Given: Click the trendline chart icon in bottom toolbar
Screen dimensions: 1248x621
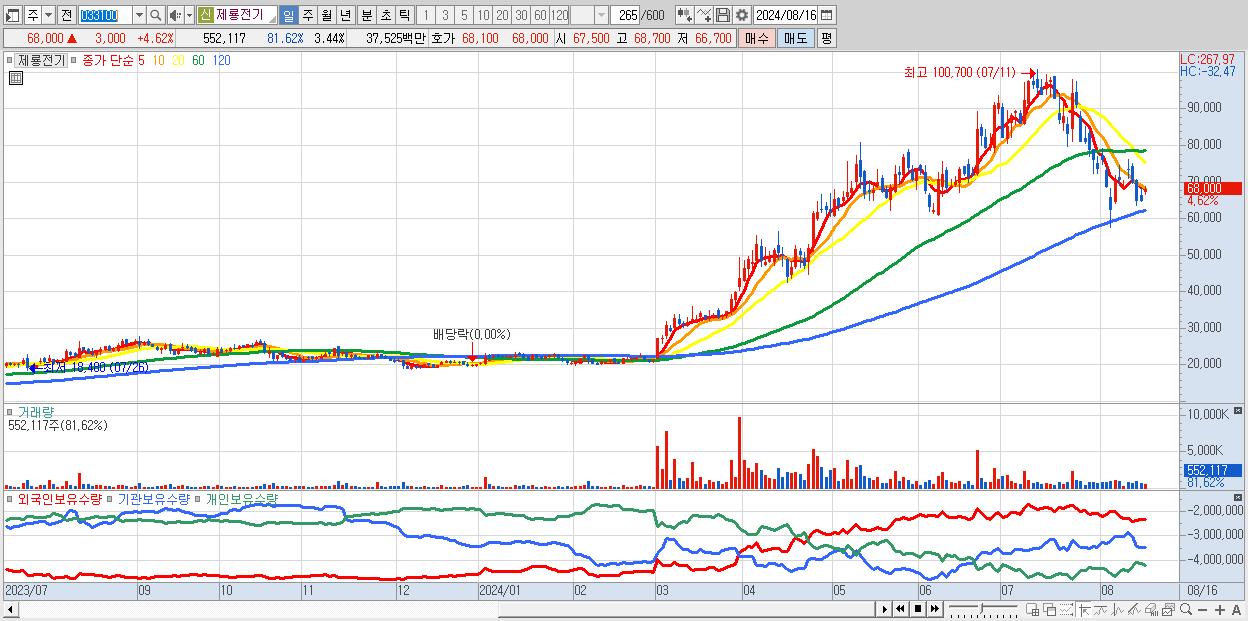Looking at the screenshot, I should [x=1101, y=609].
